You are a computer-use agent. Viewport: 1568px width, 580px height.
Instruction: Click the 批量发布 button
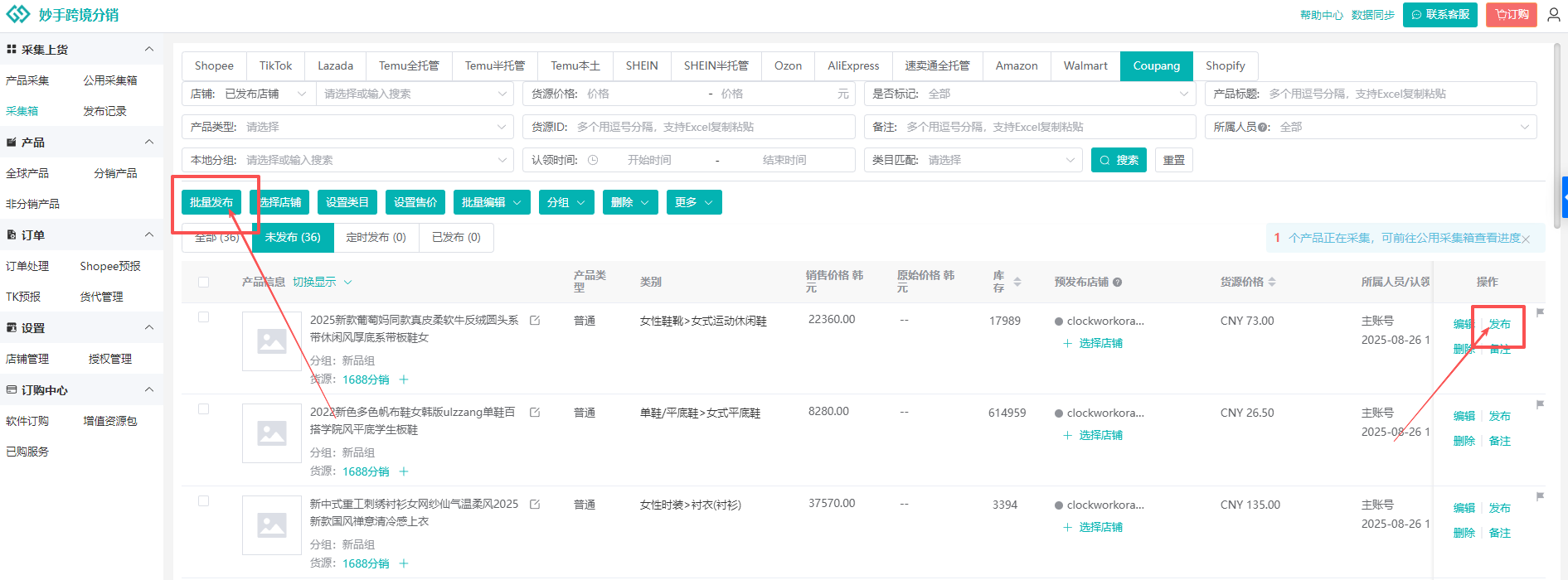click(211, 202)
